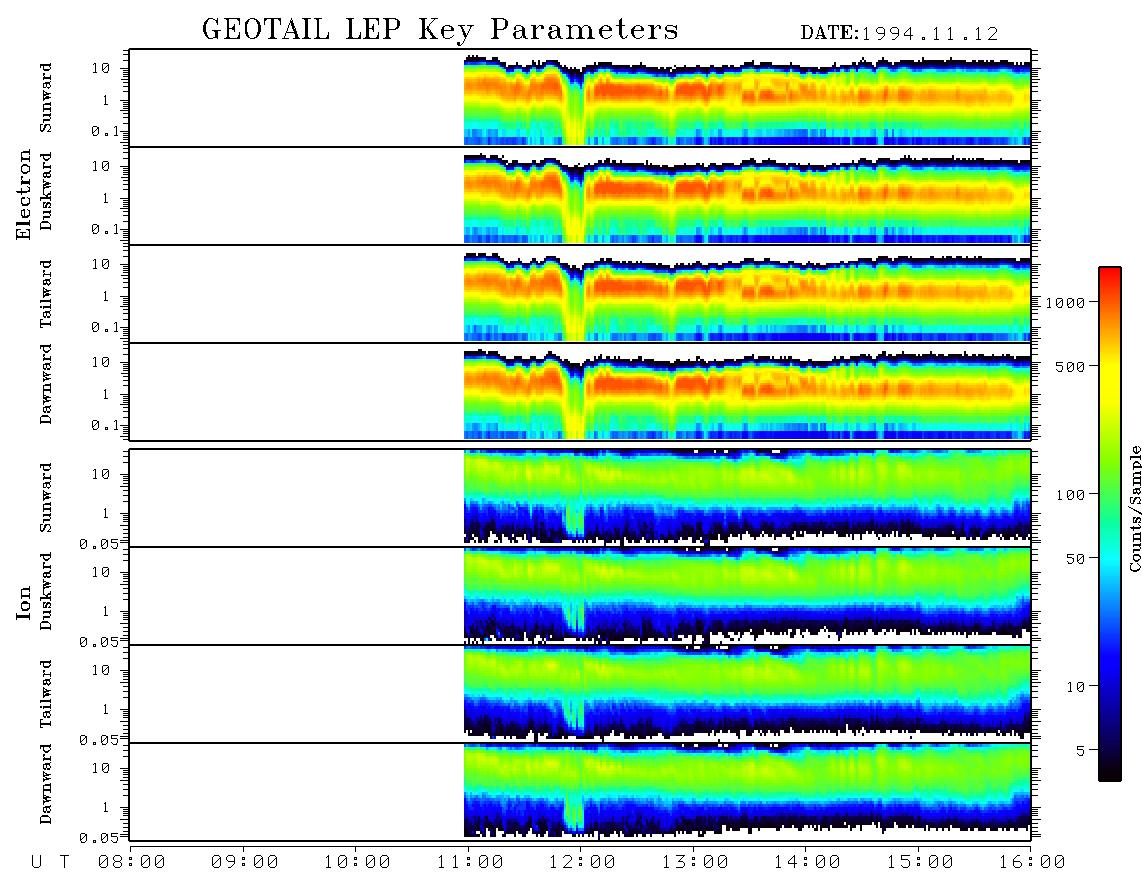The width and height of the screenshot is (1142, 880).
Task: Click the Electron Dawnward axis label
Action: click(45, 385)
